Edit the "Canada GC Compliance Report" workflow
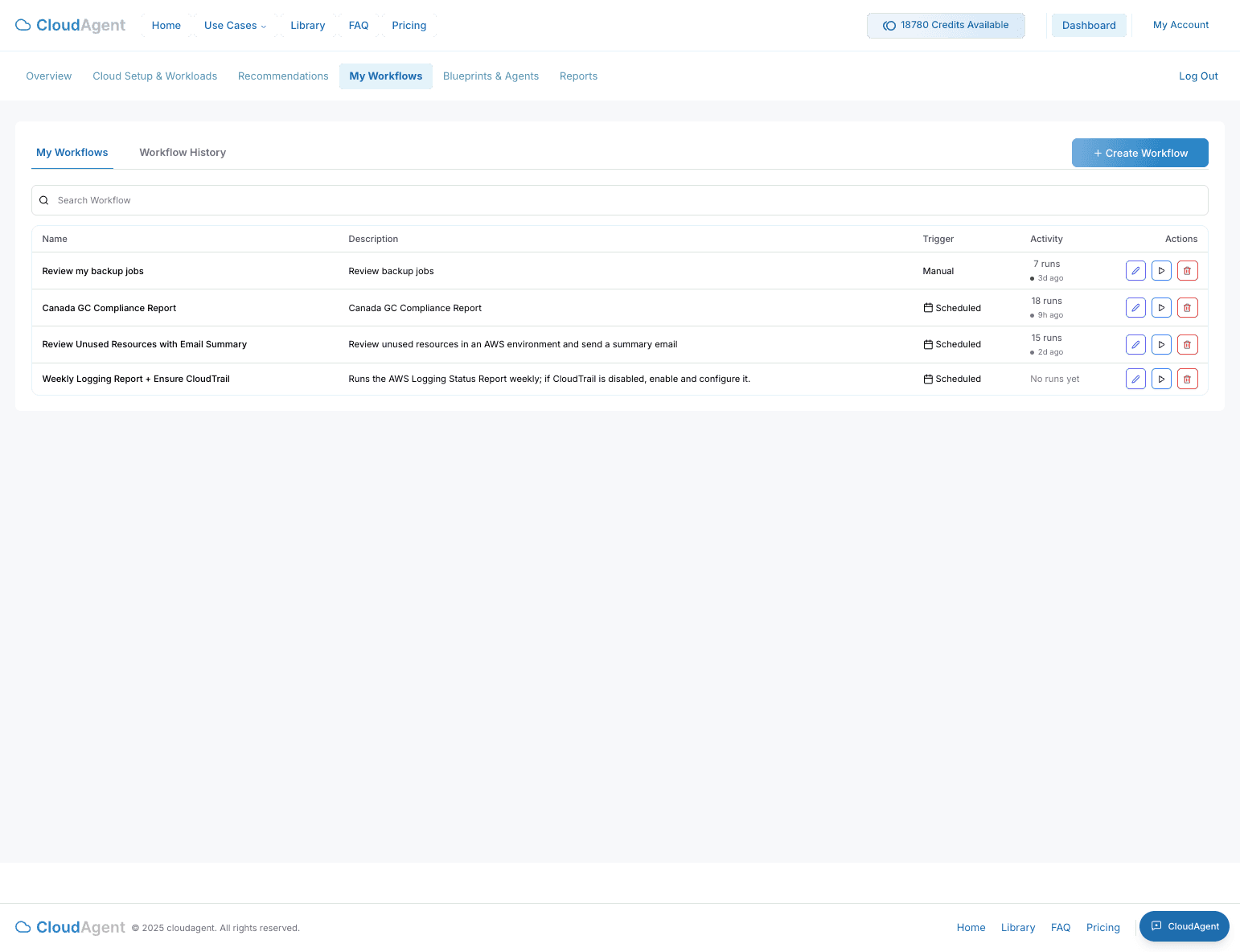The width and height of the screenshot is (1240, 952). (x=1135, y=307)
